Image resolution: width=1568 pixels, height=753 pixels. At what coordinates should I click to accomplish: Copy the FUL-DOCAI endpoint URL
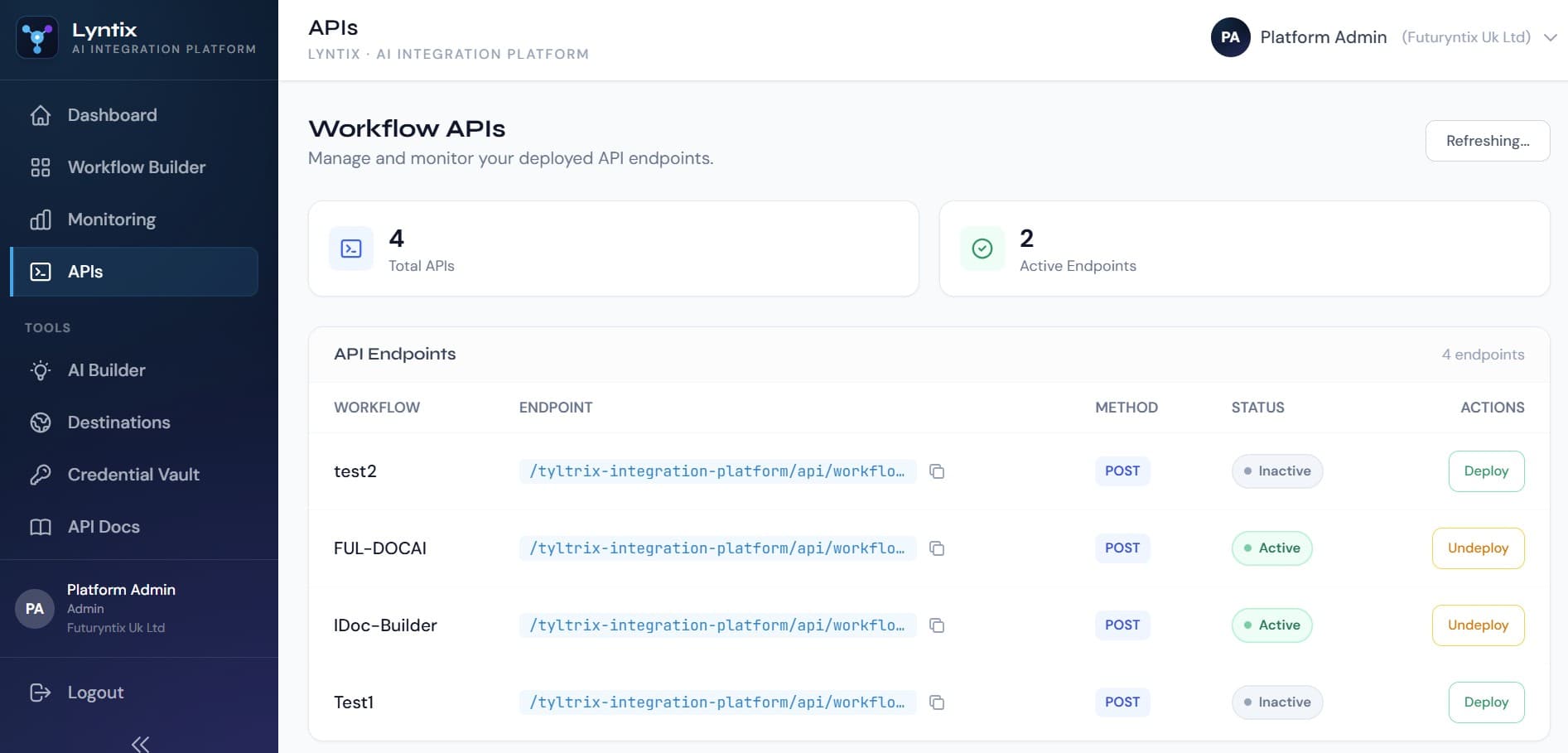[937, 548]
